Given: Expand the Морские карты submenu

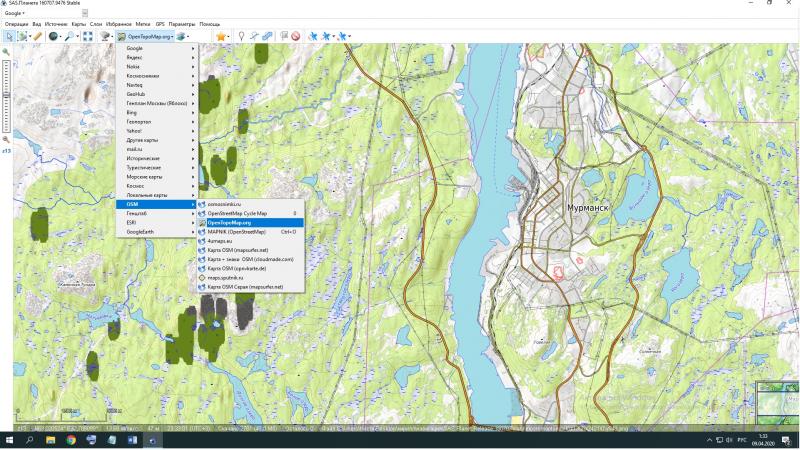Looking at the screenshot, I should pyautogui.click(x=157, y=177).
